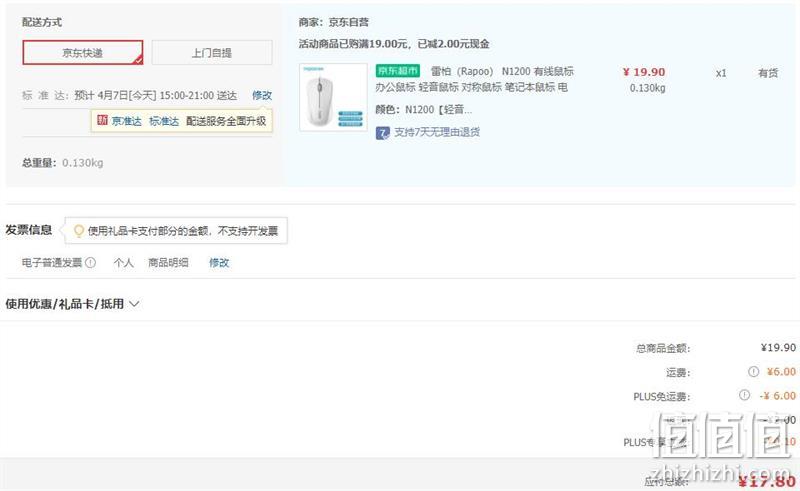Viewport: 800px width, 491px height.
Task: Click the 有货 stock status
Action: pyautogui.click(x=768, y=73)
